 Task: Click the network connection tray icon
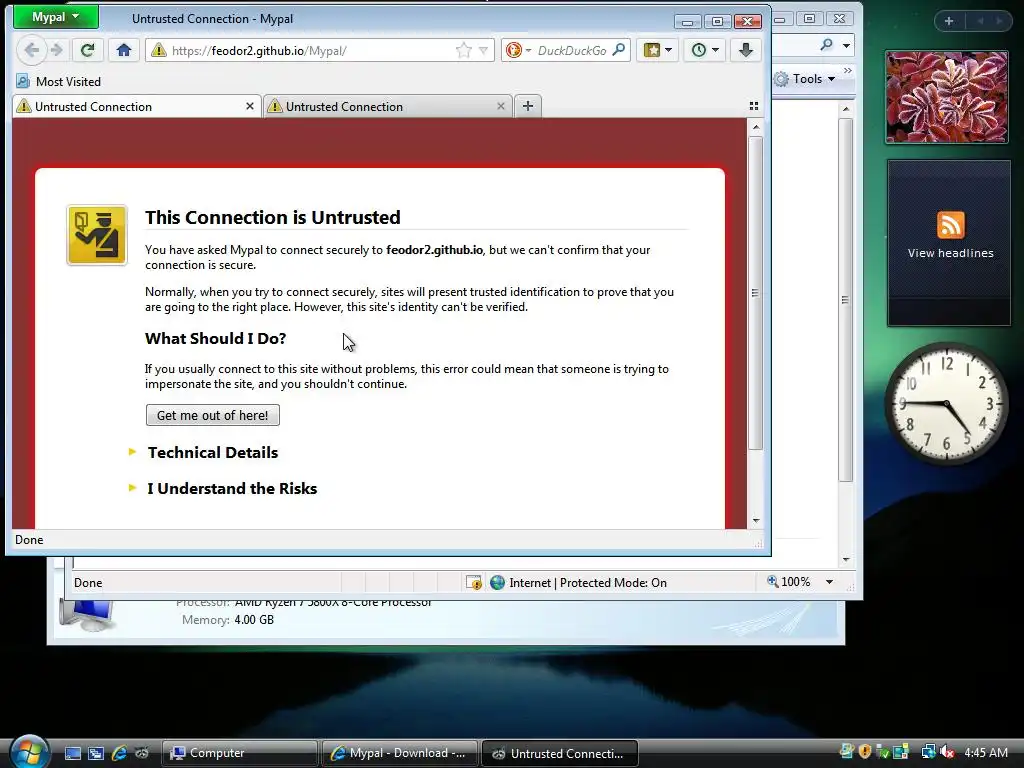(928, 752)
